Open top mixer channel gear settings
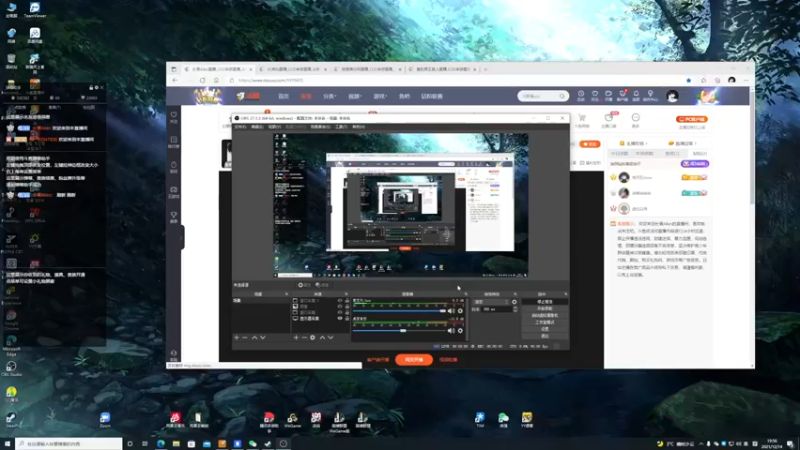The image size is (800, 450). [460, 311]
